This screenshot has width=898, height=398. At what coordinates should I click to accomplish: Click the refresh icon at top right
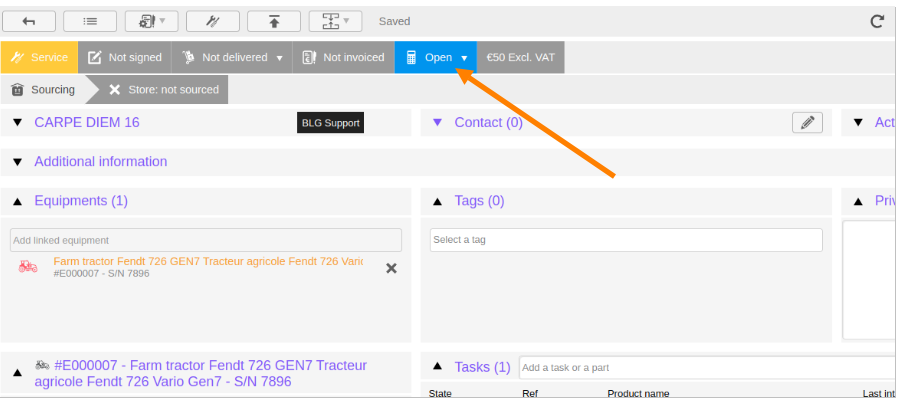[x=877, y=21]
